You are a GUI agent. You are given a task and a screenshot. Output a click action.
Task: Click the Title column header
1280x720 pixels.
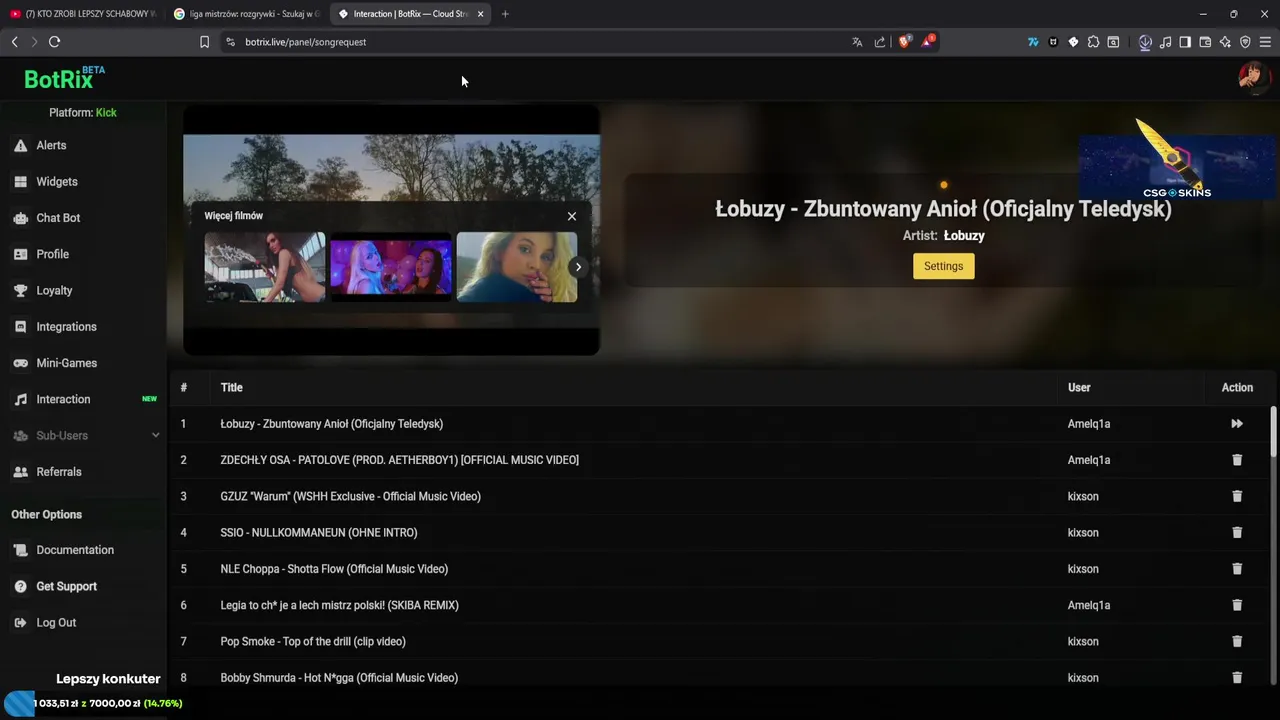[x=232, y=388]
